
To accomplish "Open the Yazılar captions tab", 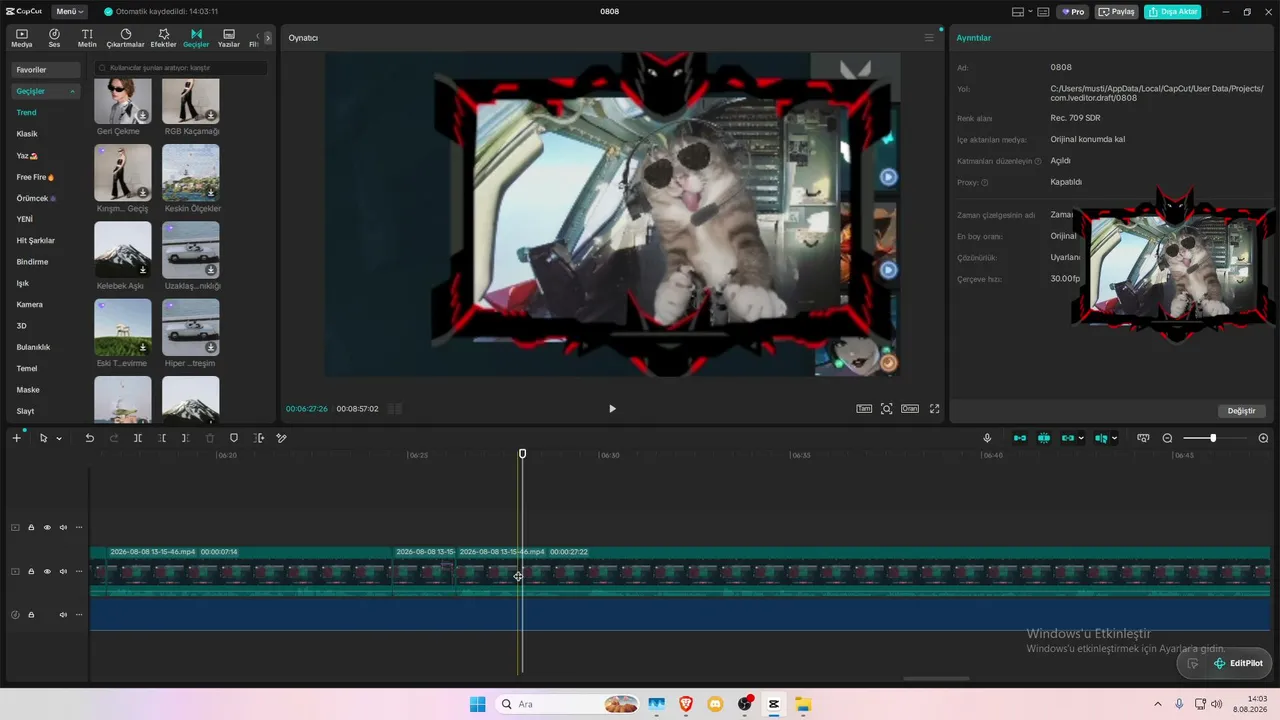I will [229, 38].
